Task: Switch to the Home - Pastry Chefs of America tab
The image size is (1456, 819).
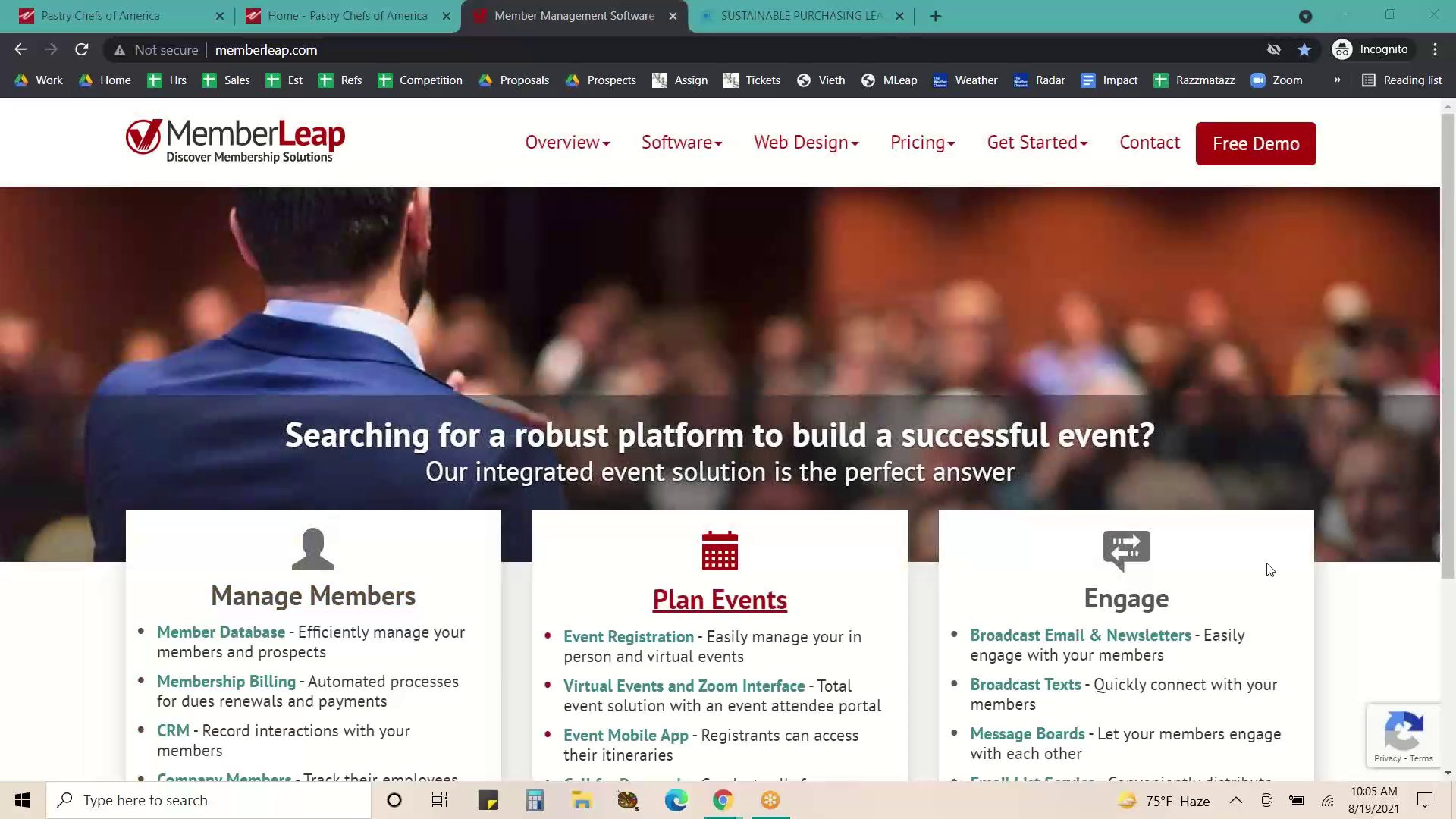Action: [x=346, y=16]
